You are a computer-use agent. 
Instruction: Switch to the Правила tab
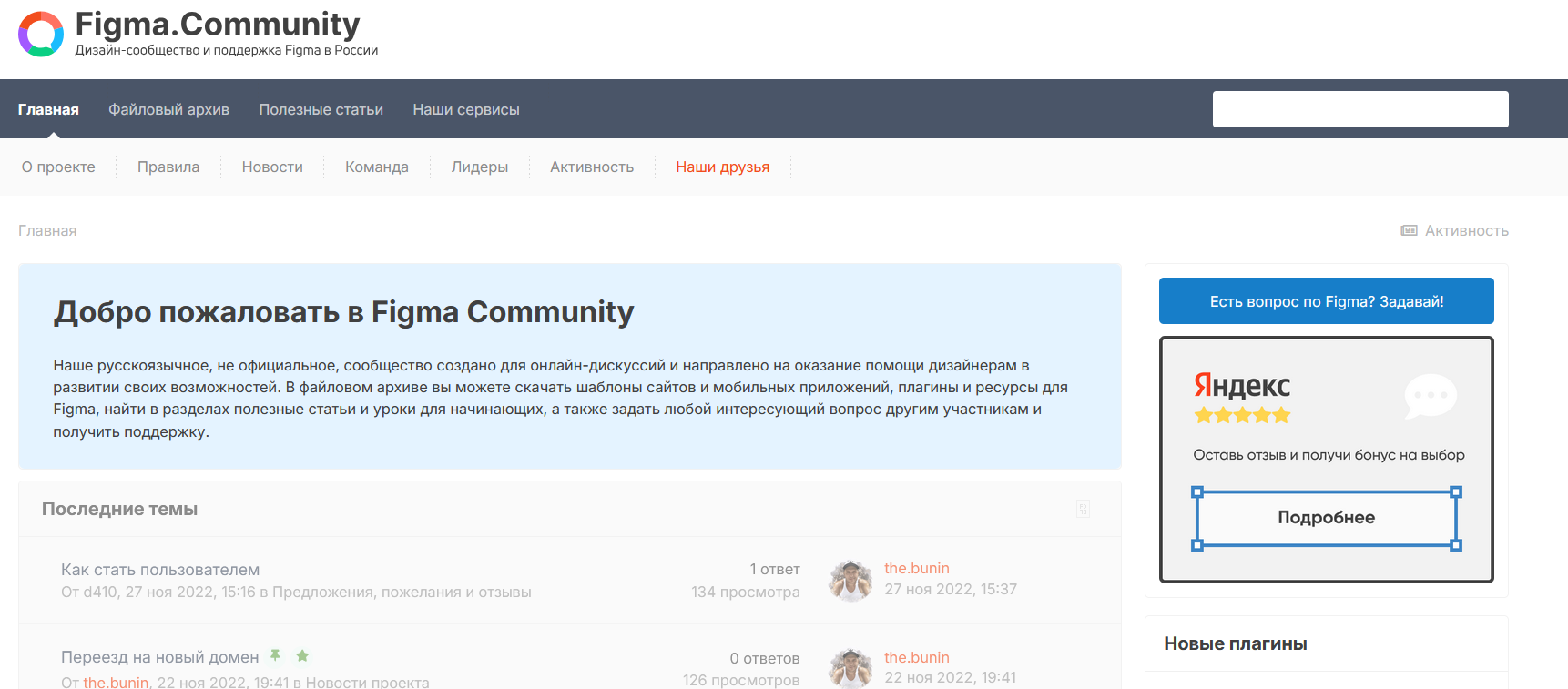pos(168,167)
